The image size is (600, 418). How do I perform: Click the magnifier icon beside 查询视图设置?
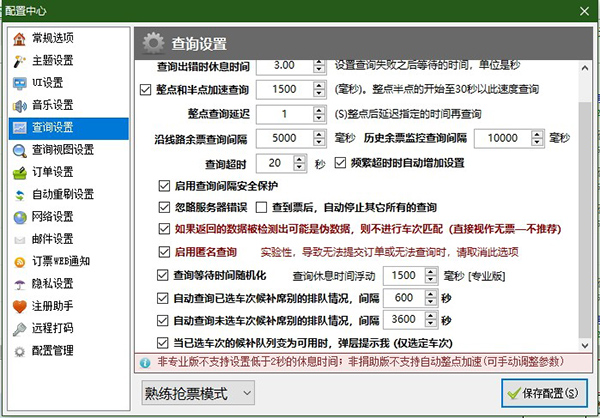20,150
